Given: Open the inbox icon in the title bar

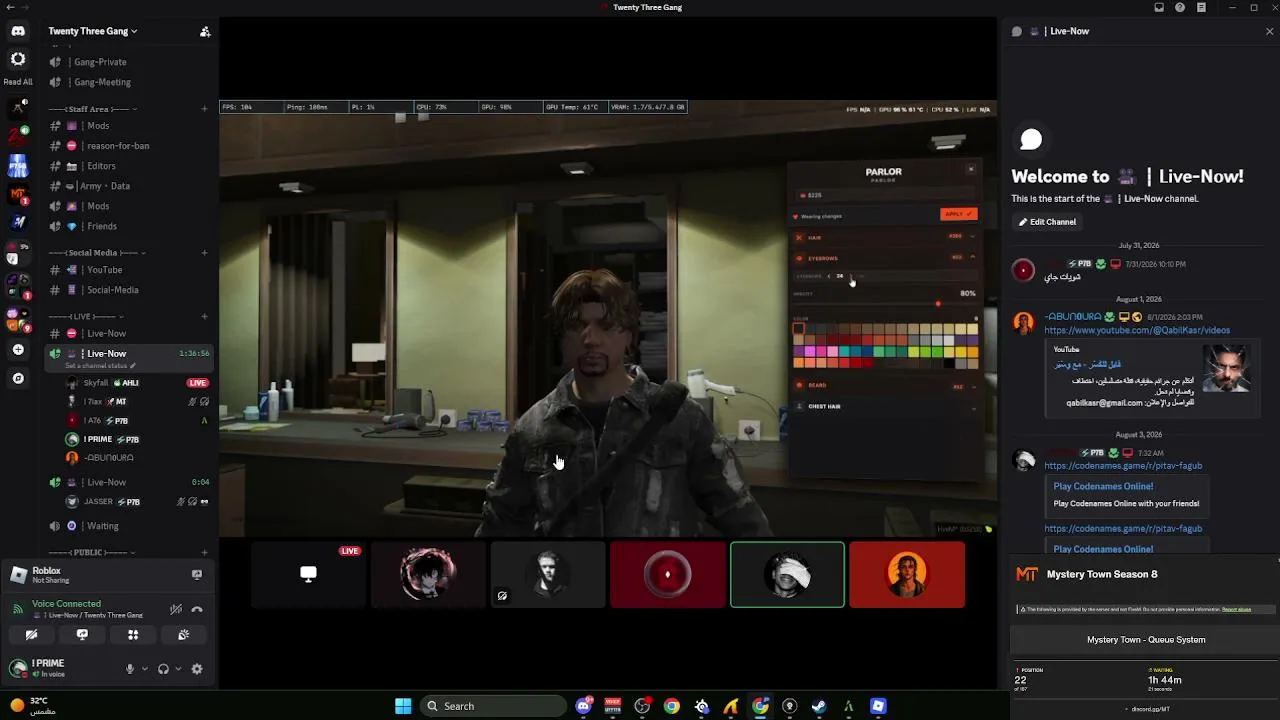Looking at the screenshot, I should [x=1159, y=7].
